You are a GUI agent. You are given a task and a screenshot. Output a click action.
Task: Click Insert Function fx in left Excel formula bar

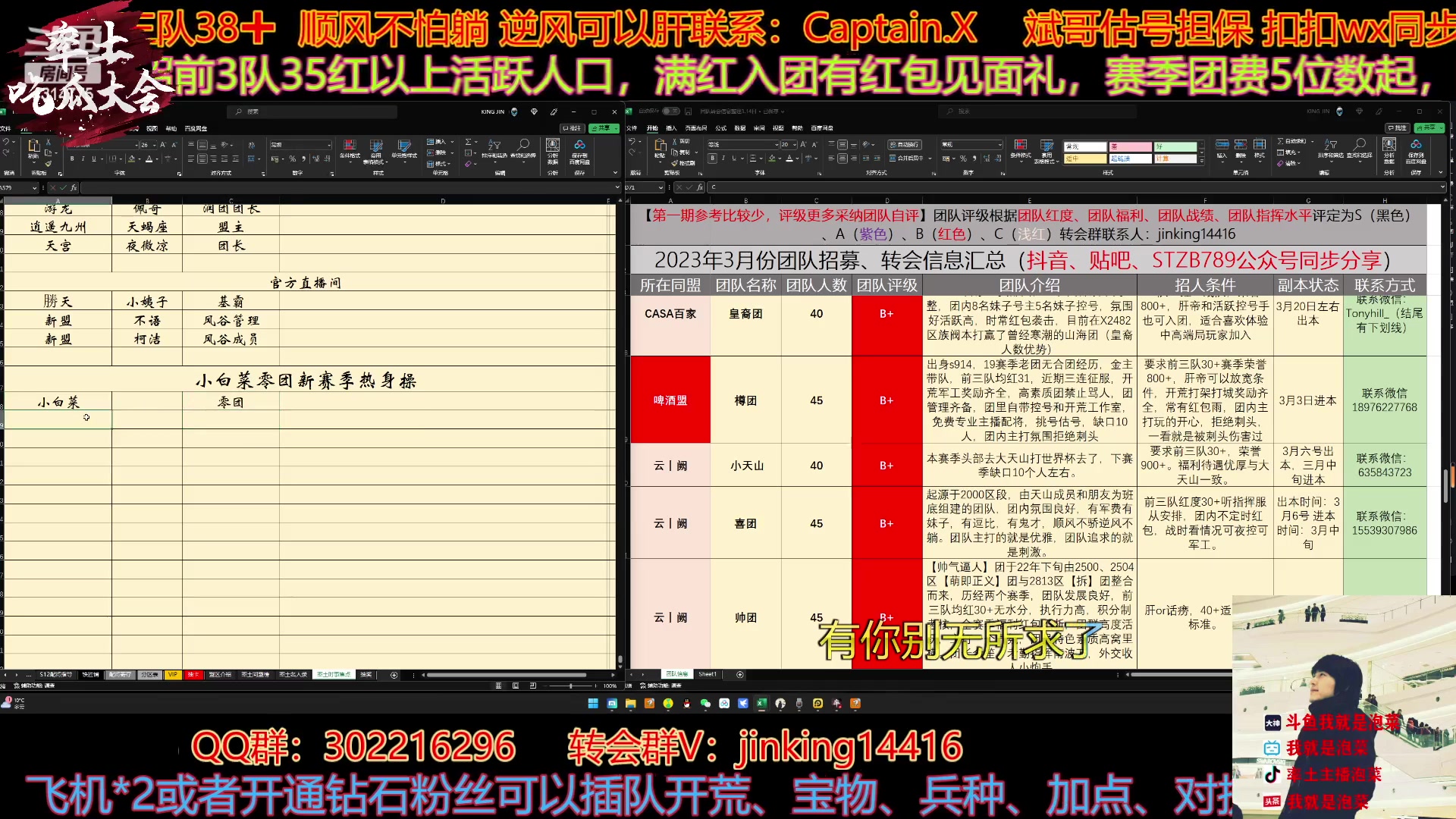(74, 187)
